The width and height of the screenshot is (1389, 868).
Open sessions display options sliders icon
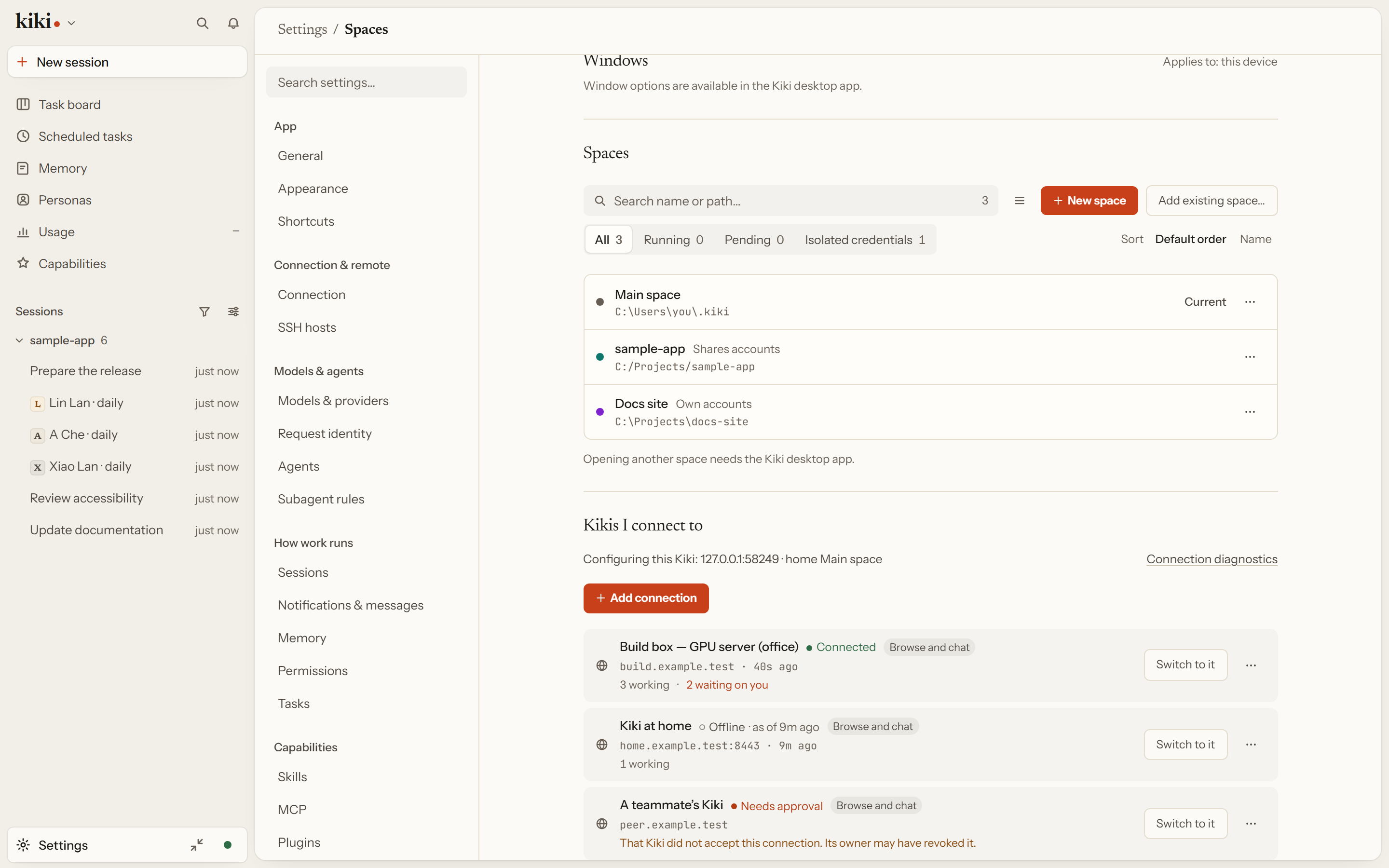[233, 311]
